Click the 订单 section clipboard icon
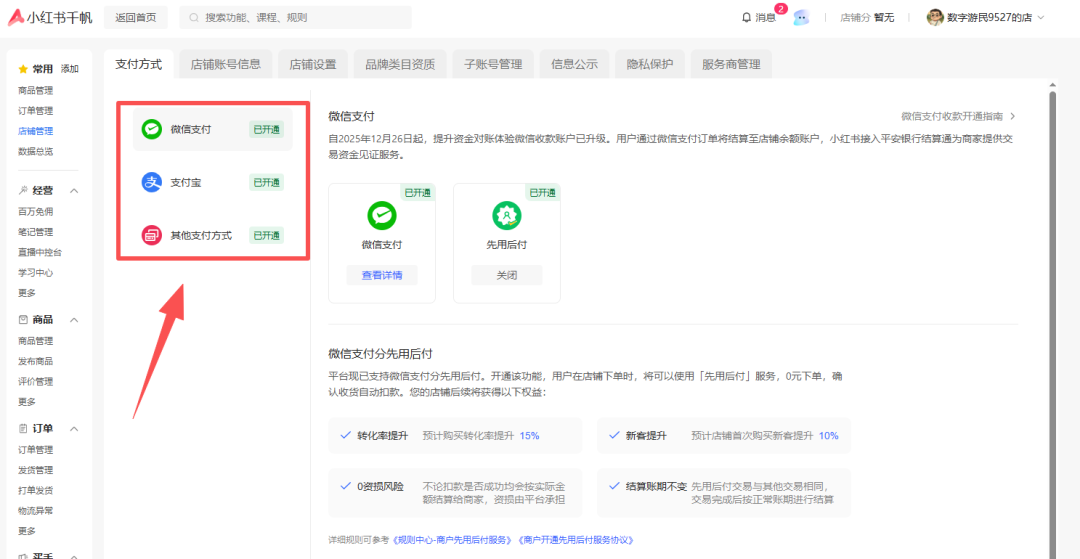Image resolution: width=1080 pixels, height=559 pixels. (23, 429)
